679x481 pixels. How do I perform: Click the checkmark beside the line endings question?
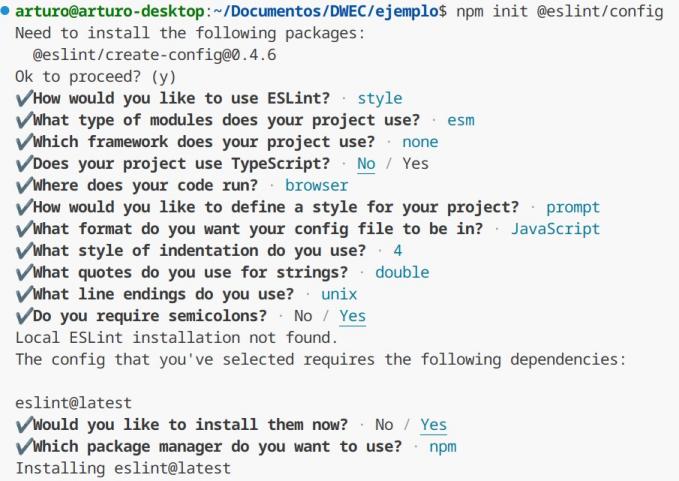[22, 294]
